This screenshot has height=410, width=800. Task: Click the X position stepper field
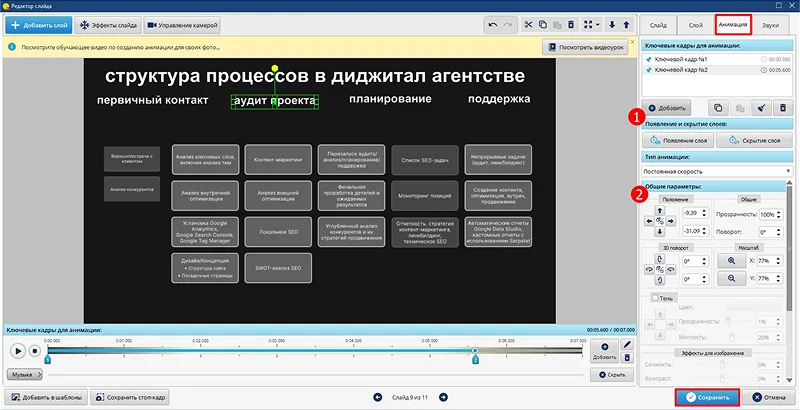point(695,213)
